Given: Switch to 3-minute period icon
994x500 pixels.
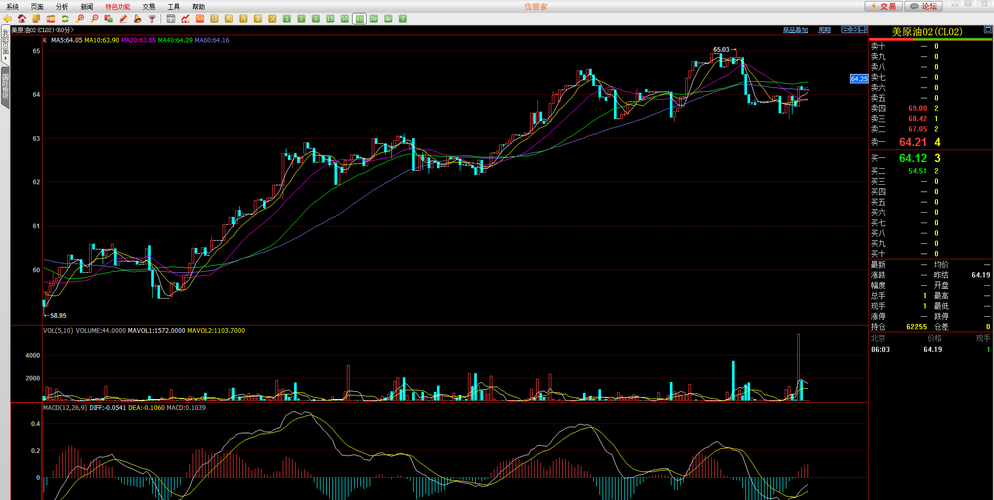Looking at the screenshot, I should coord(301,19).
